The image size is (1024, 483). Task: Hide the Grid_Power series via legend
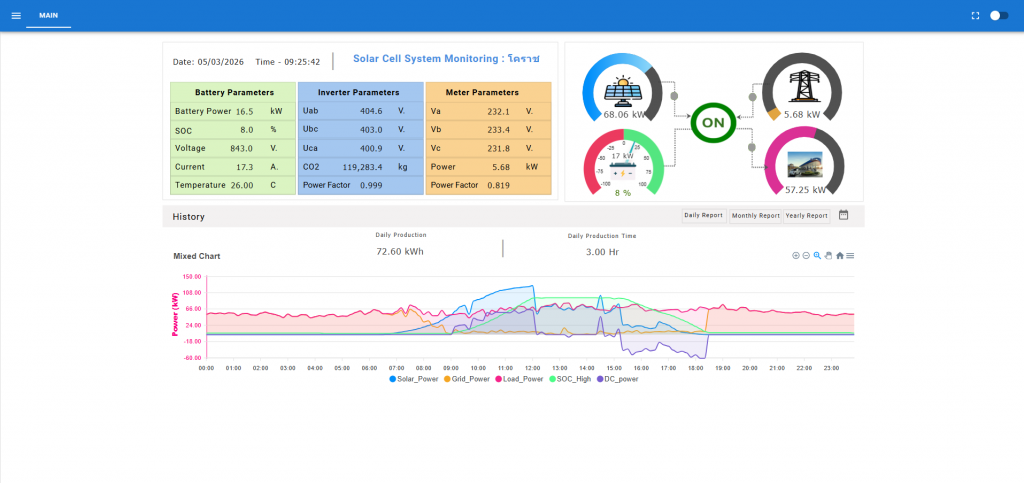click(466, 379)
